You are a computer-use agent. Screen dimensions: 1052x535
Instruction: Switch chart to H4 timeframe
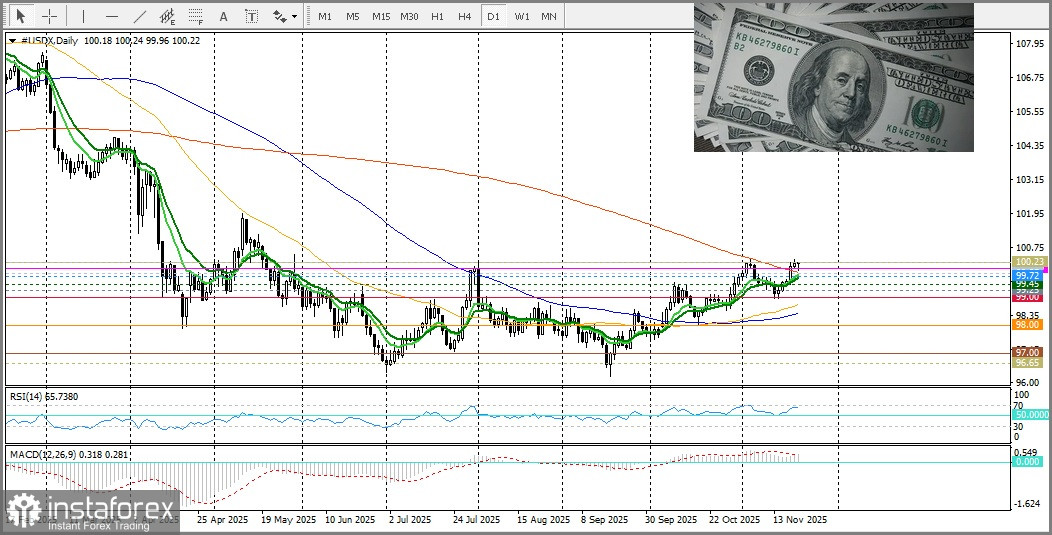coord(465,15)
